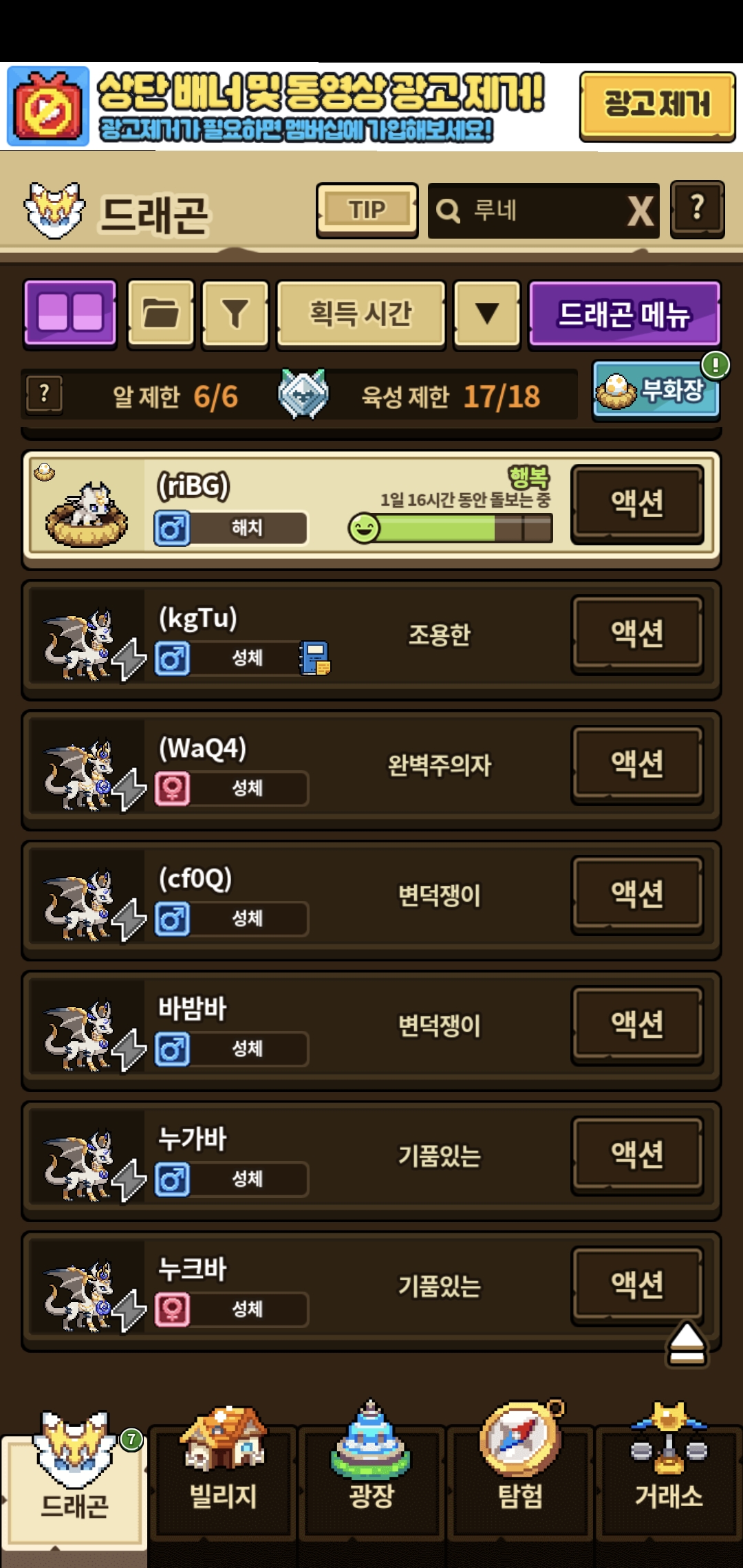Open the 드래곤 메뉴 button

624,314
